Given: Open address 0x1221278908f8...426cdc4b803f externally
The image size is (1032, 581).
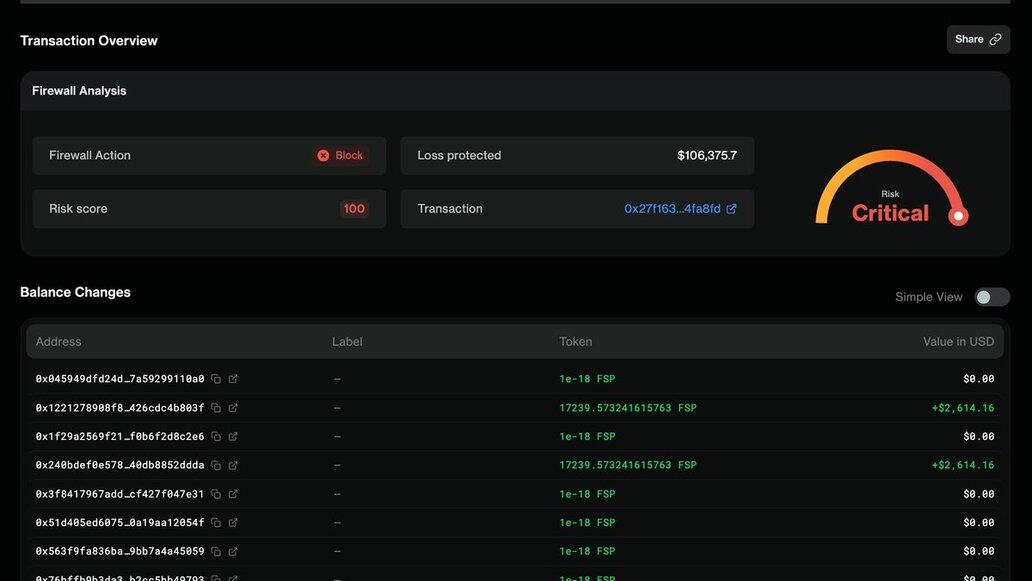Looking at the screenshot, I should (x=233, y=408).
